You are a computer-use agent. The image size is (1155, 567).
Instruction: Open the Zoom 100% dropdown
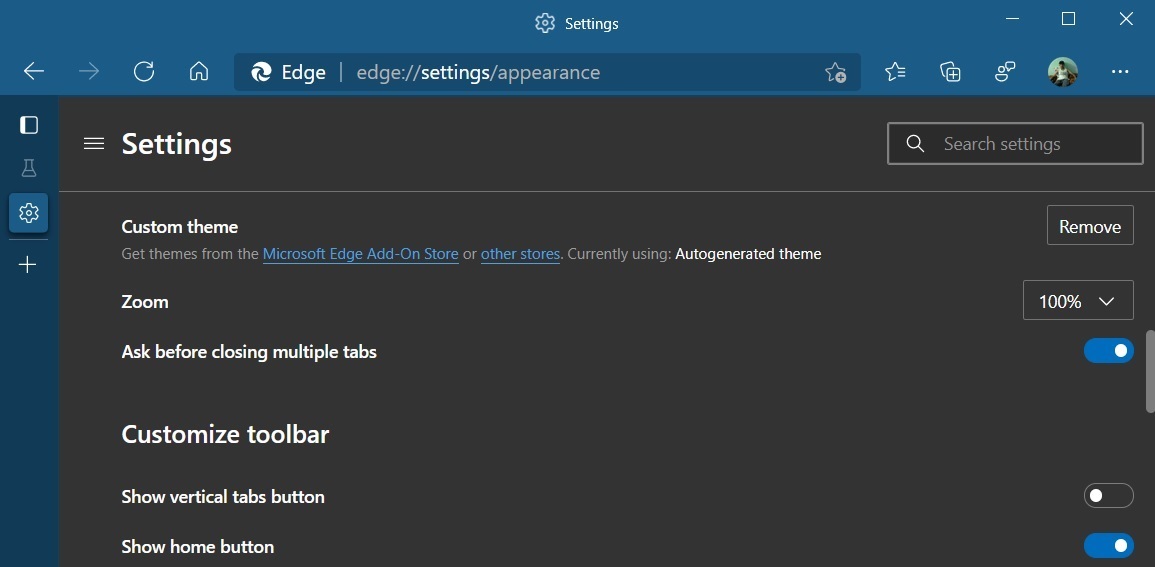click(1077, 301)
